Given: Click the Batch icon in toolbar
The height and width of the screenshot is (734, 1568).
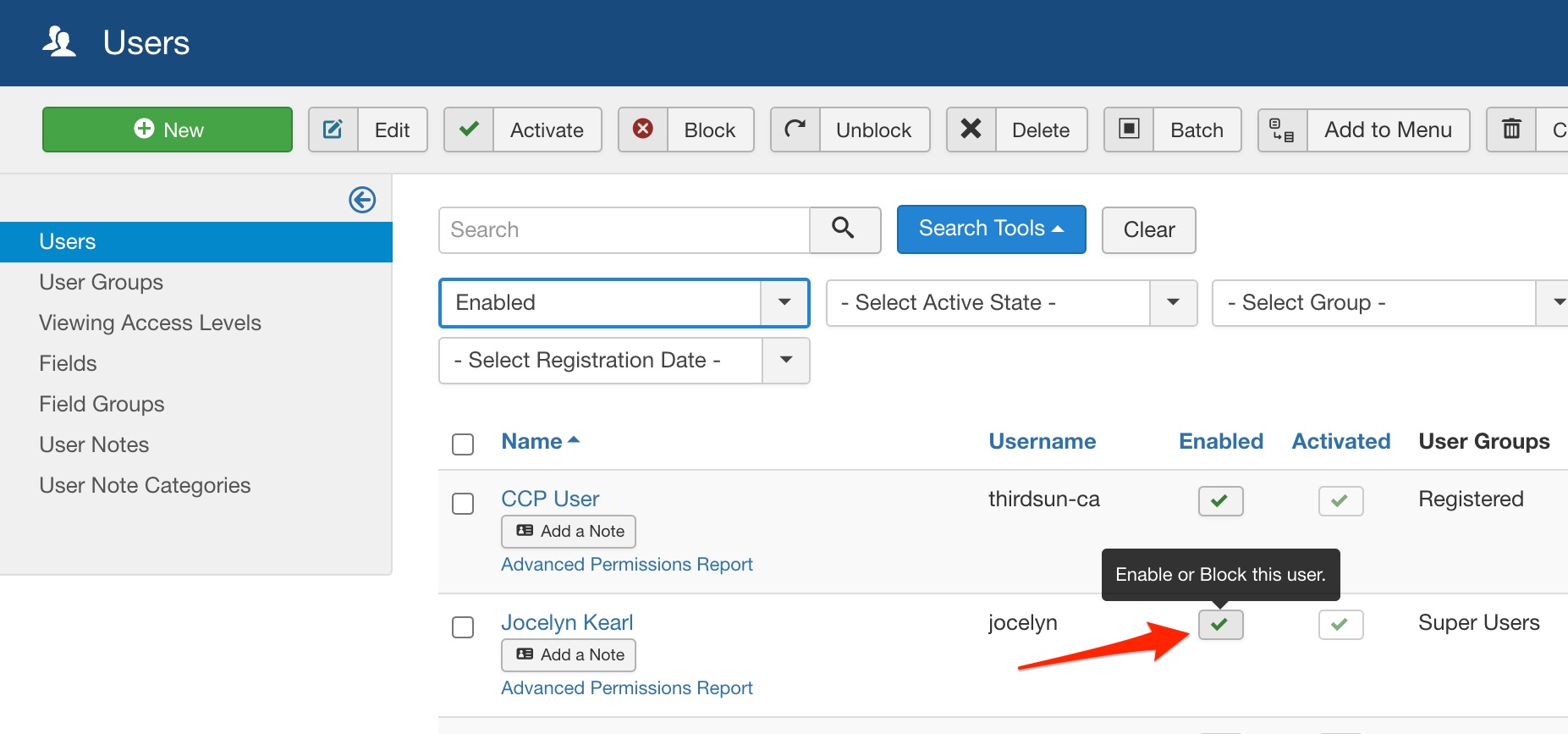Looking at the screenshot, I should [1129, 130].
